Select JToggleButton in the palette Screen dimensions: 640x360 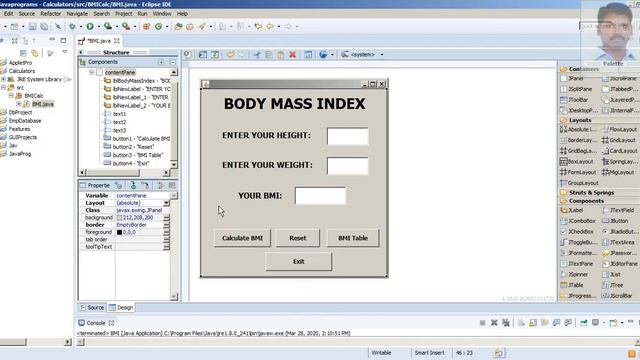pyautogui.click(x=578, y=242)
